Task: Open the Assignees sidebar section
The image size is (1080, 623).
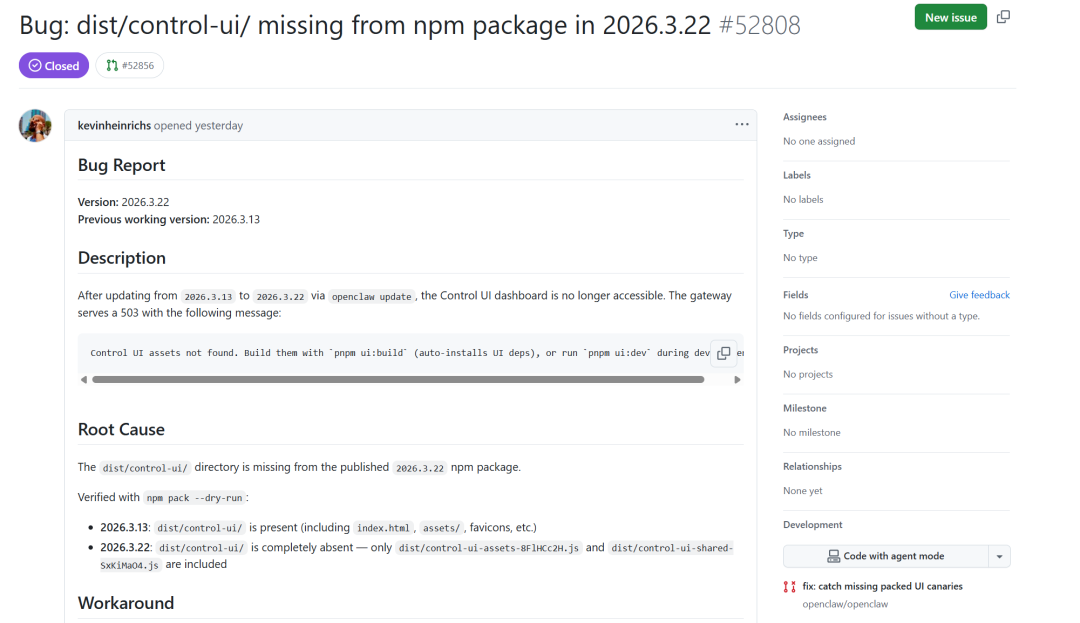Action: tap(804, 117)
